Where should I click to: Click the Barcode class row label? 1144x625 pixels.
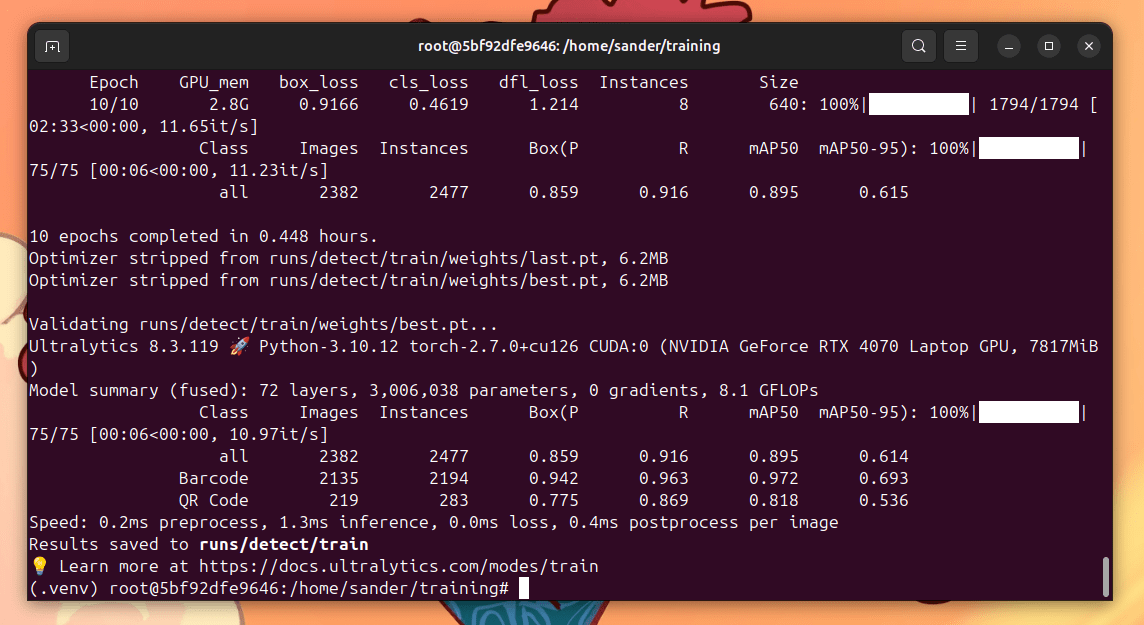pos(213,478)
